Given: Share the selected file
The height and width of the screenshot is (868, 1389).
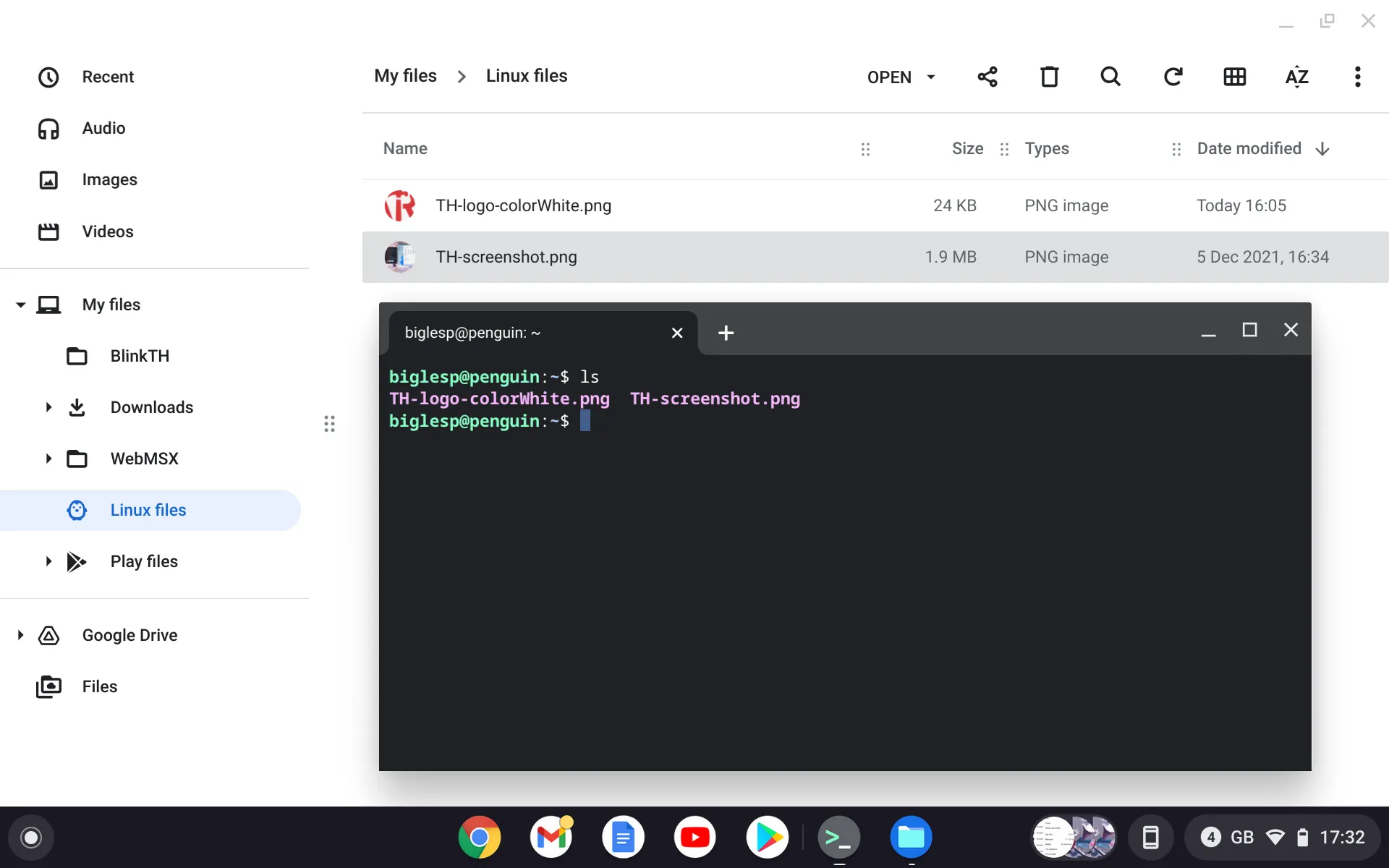Looking at the screenshot, I should (987, 77).
